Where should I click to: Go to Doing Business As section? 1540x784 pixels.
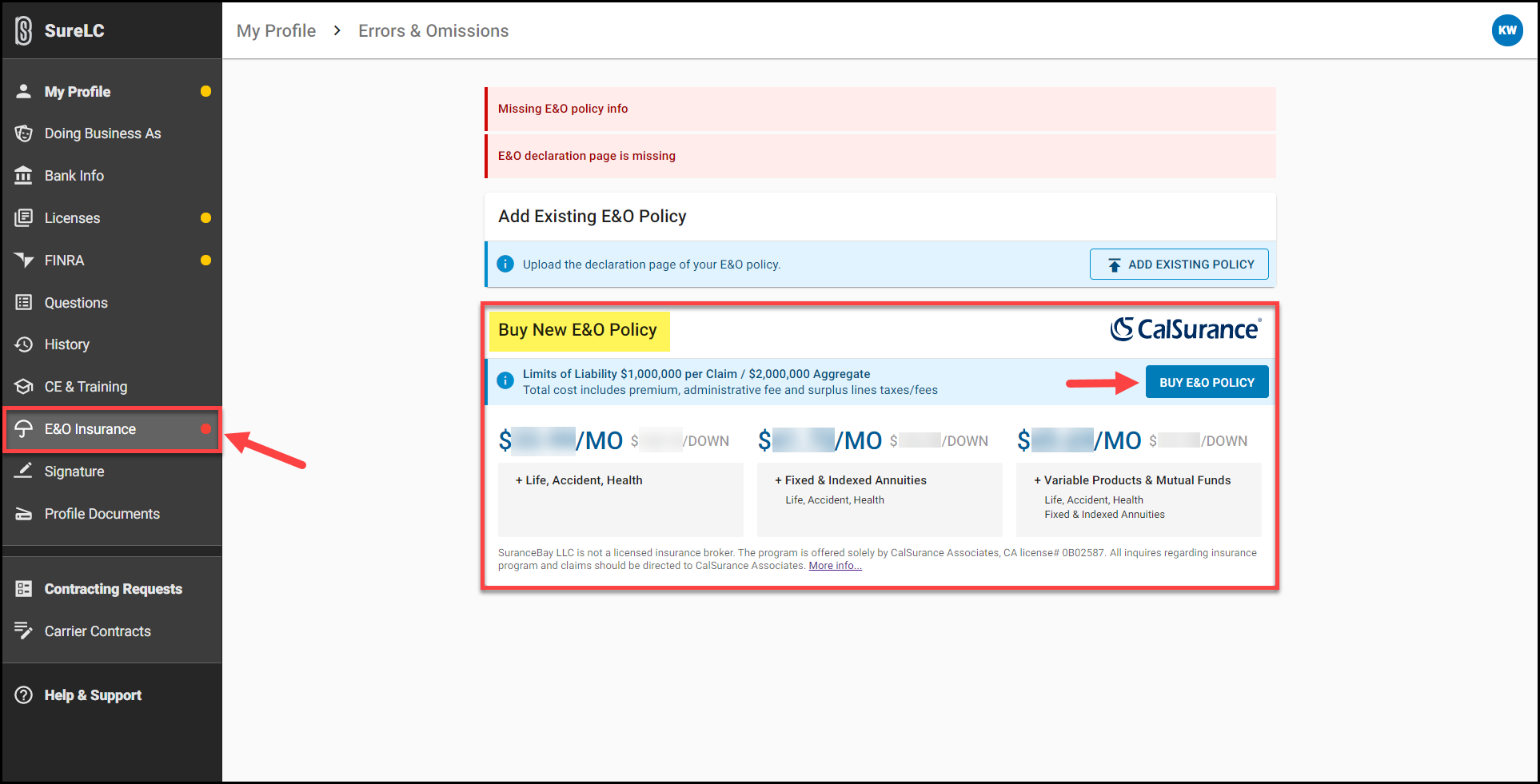pyautogui.click(x=112, y=133)
